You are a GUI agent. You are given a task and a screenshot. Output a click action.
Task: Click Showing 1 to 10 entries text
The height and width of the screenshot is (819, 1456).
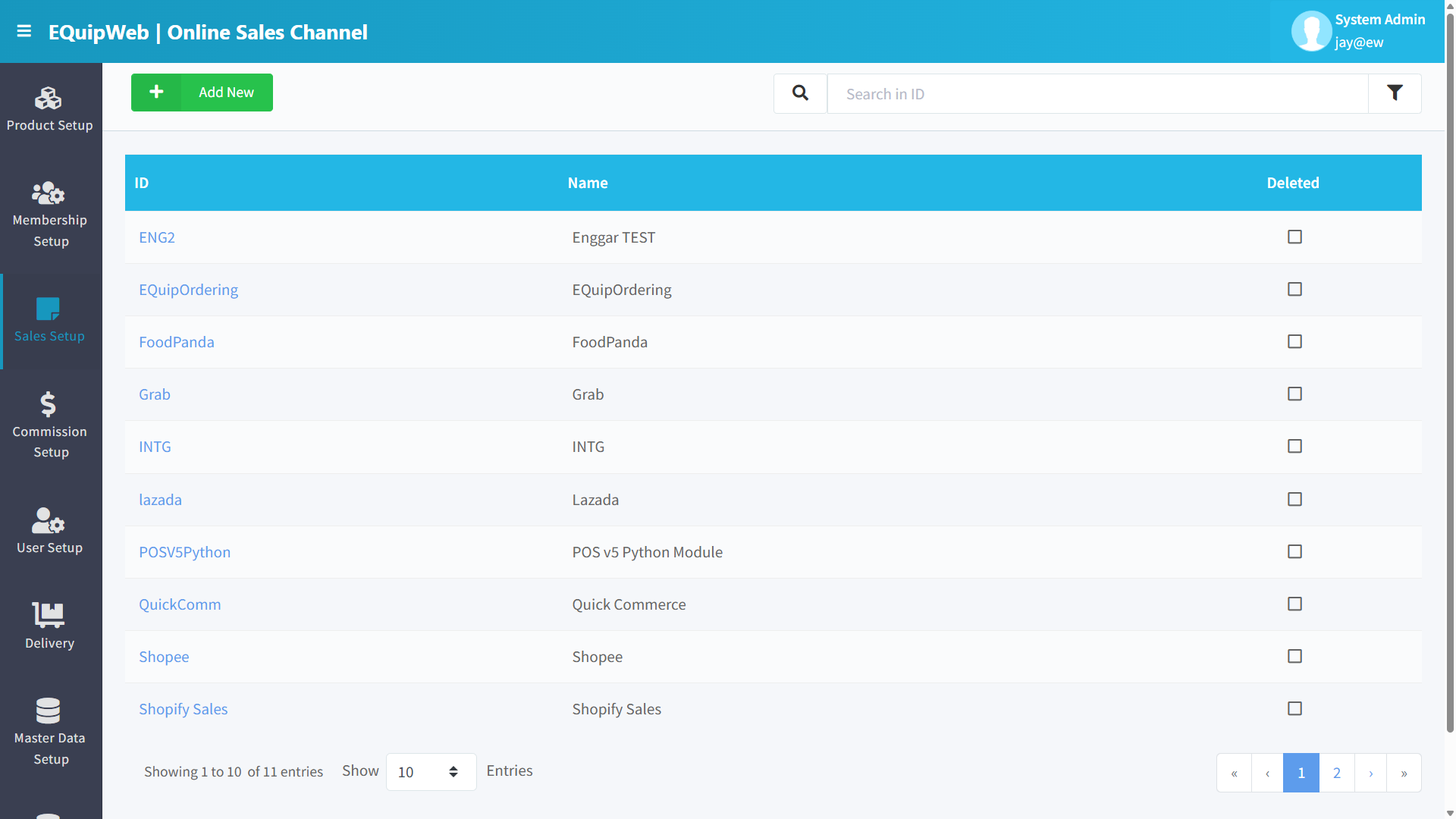[x=234, y=771]
